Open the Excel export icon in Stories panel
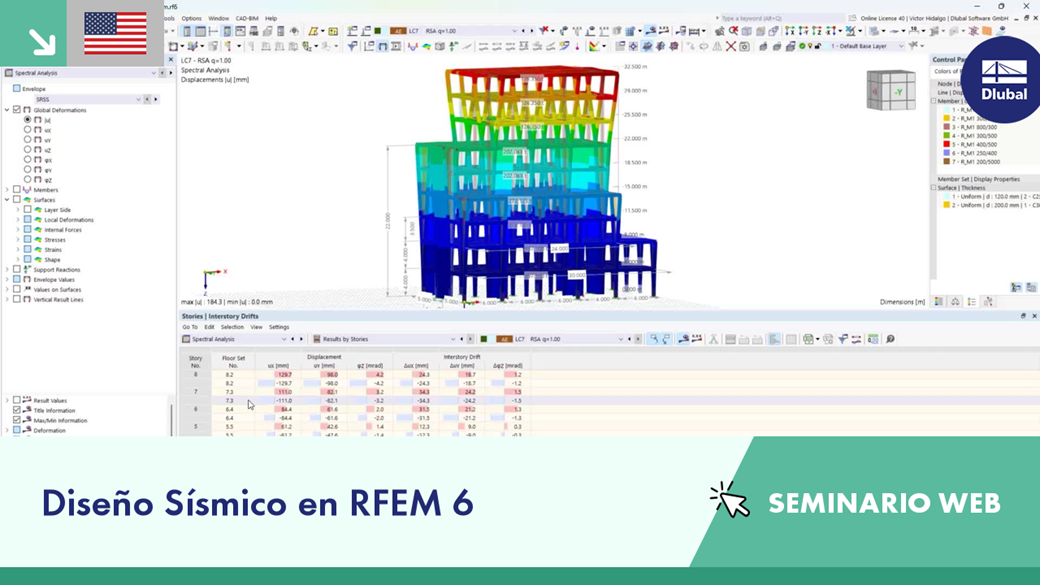The height and width of the screenshot is (585, 1040). coord(871,338)
